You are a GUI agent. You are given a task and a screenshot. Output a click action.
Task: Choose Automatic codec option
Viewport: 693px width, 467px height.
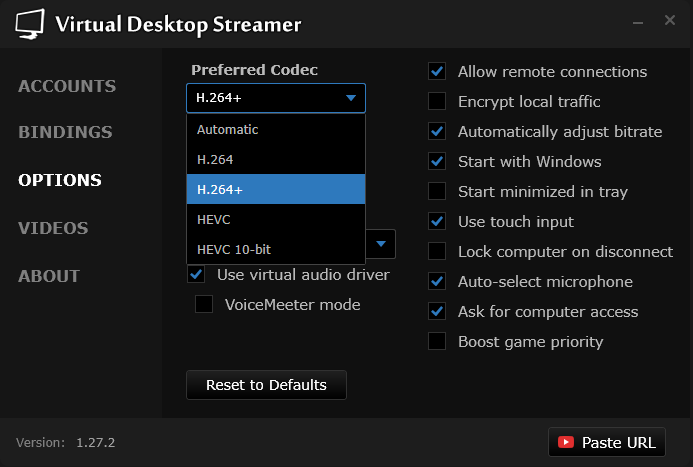pos(276,129)
